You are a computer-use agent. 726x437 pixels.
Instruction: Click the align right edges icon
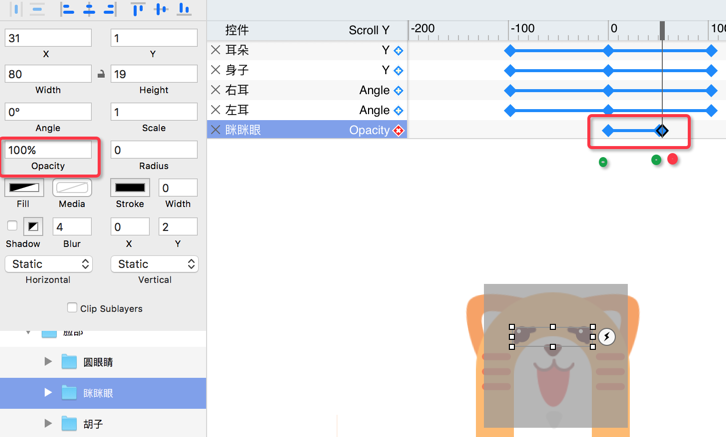tap(110, 9)
